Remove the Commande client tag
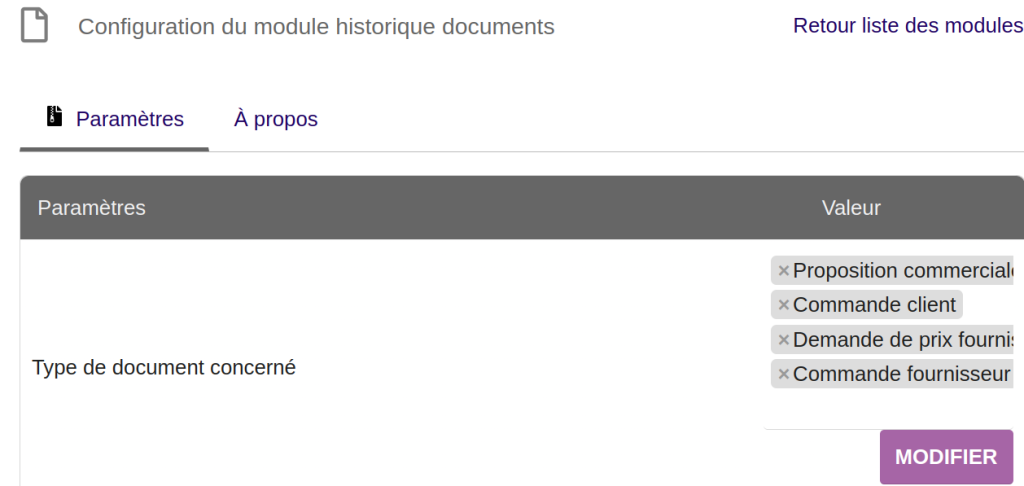Screen dimensions: 1024x486 [x=783, y=305]
